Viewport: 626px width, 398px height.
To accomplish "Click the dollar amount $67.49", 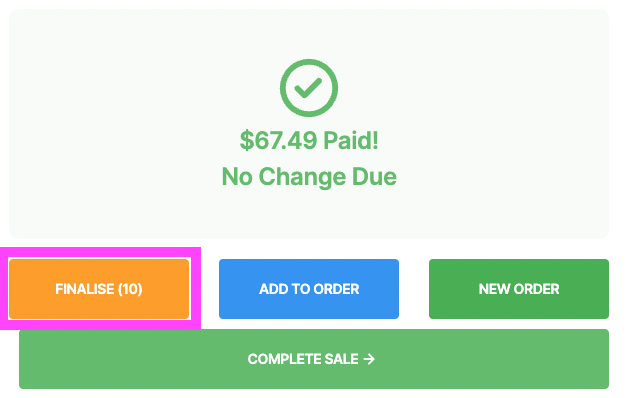I will click(x=278, y=140).
